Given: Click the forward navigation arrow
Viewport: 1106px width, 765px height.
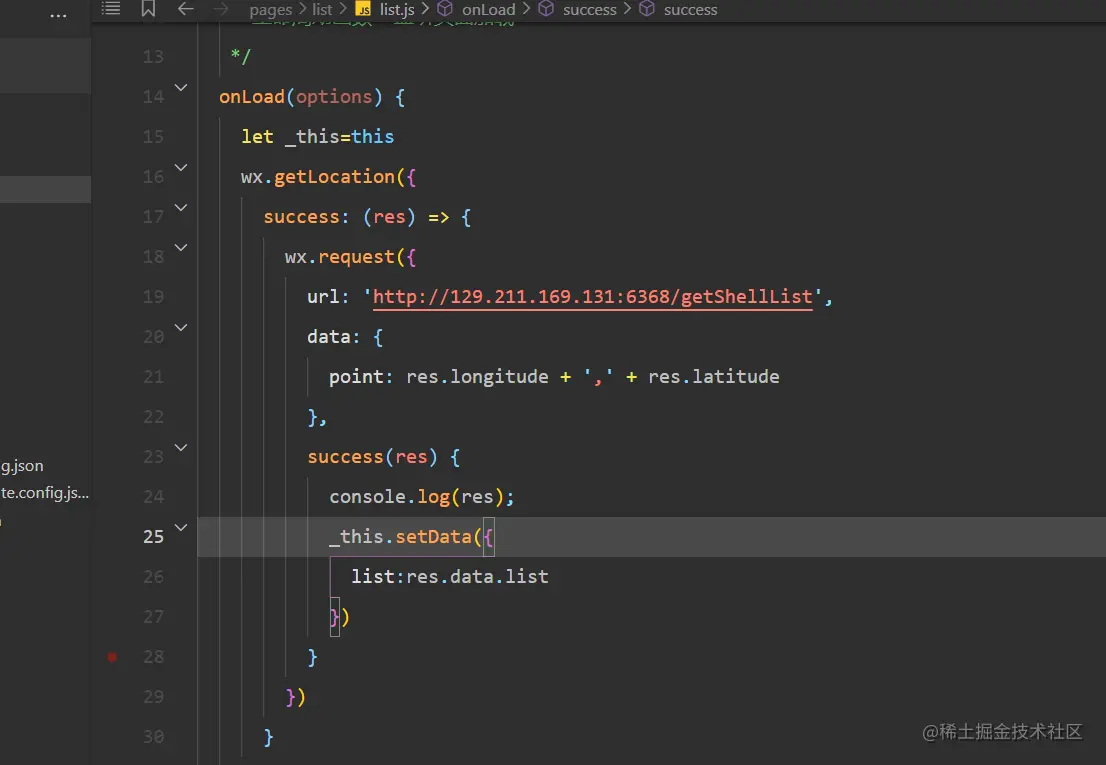Looking at the screenshot, I should 220,10.
